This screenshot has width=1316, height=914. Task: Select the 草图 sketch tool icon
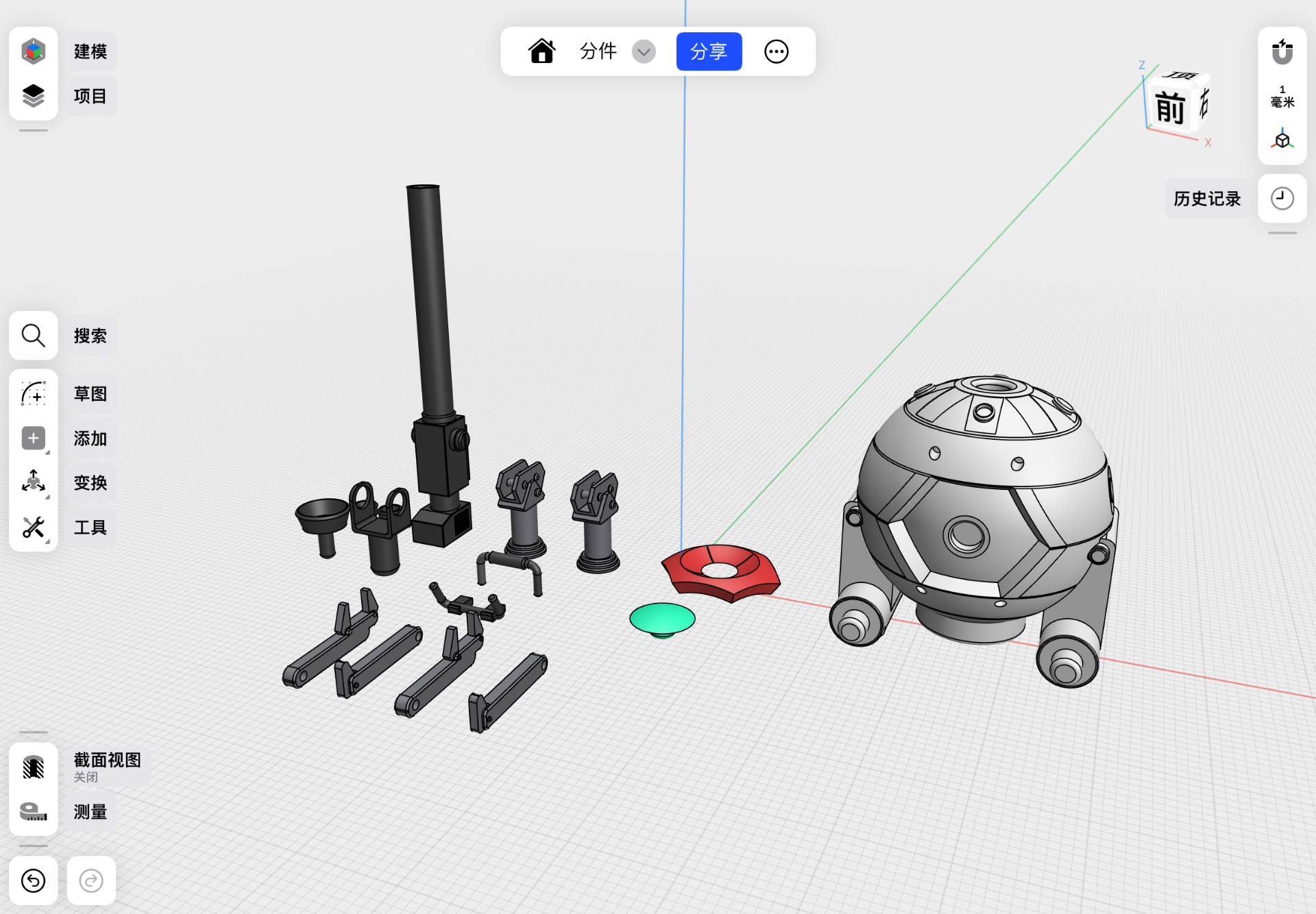tap(33, 394)
